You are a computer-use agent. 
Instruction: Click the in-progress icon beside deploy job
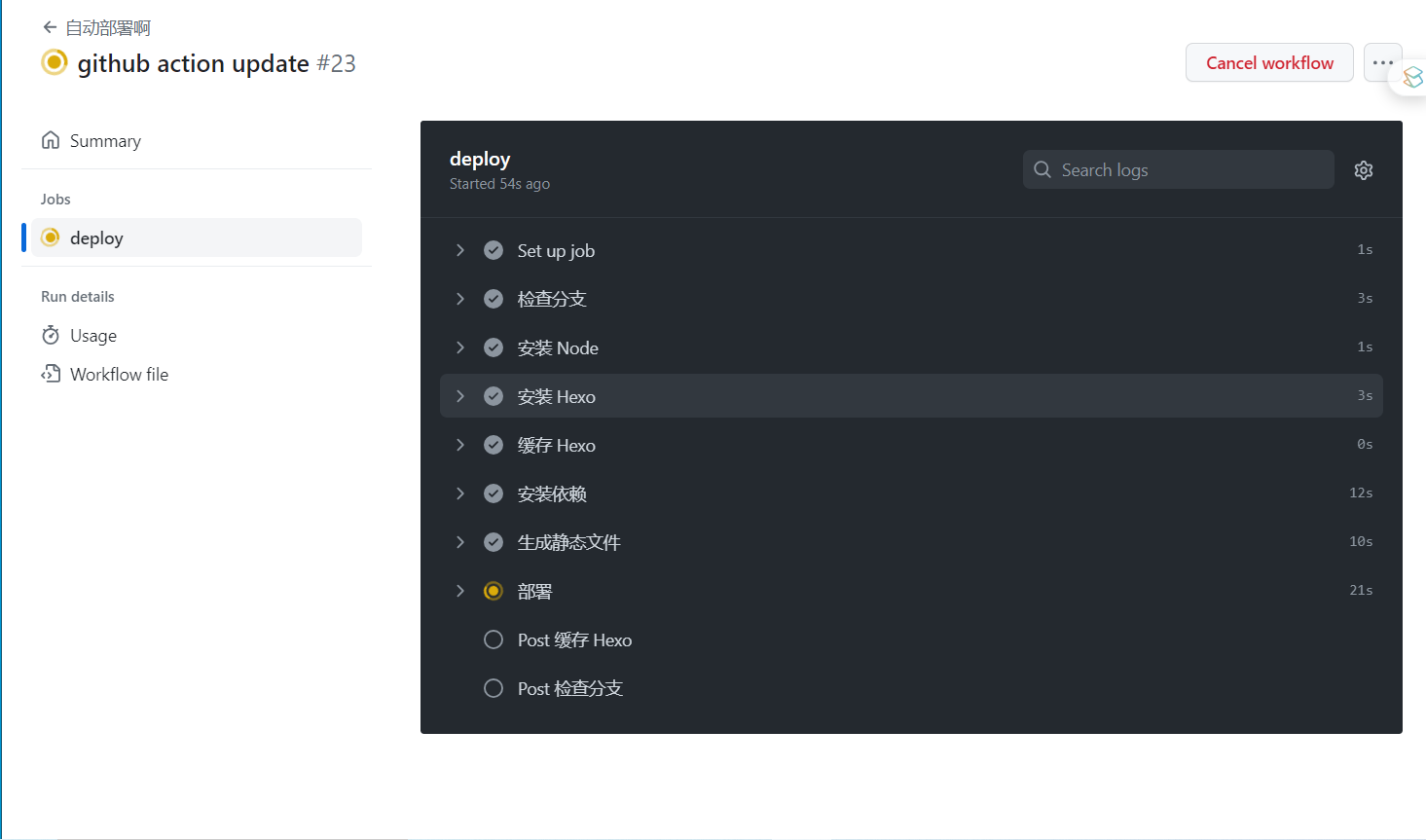point(51,237)
